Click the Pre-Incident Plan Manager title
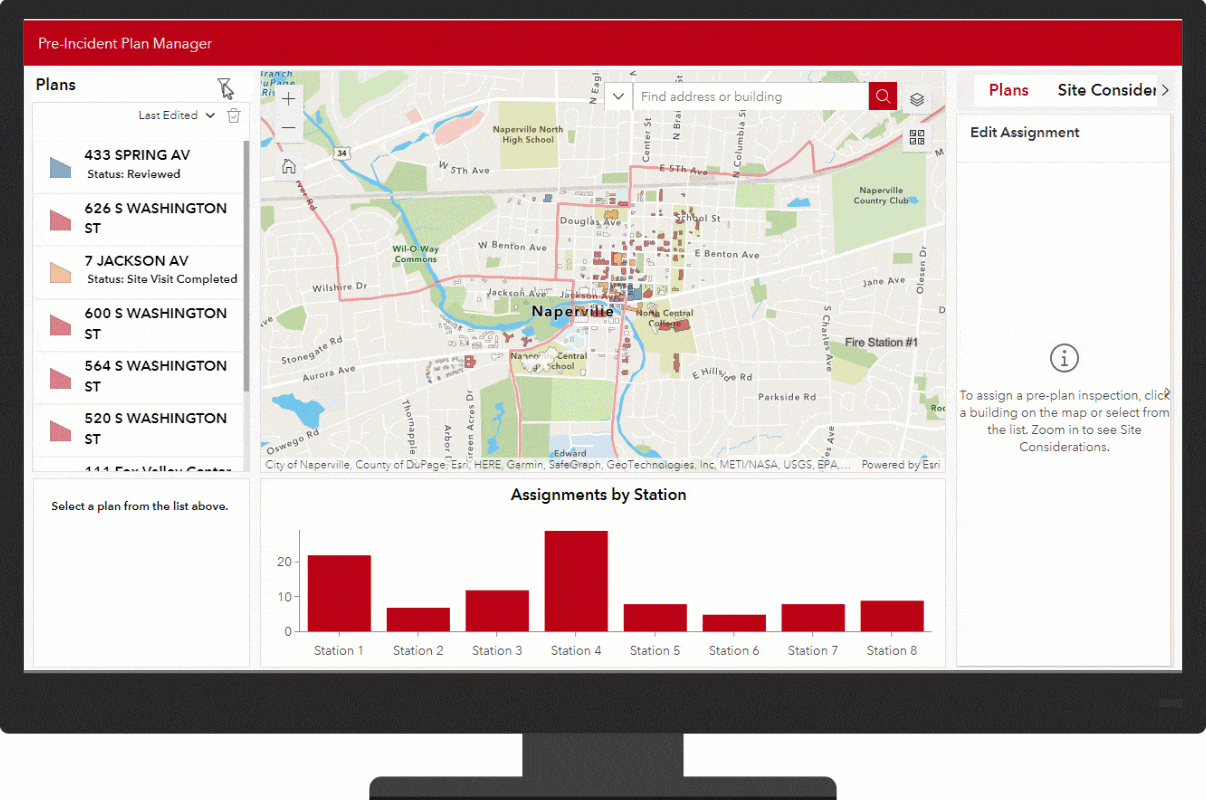 click(125, 44)
